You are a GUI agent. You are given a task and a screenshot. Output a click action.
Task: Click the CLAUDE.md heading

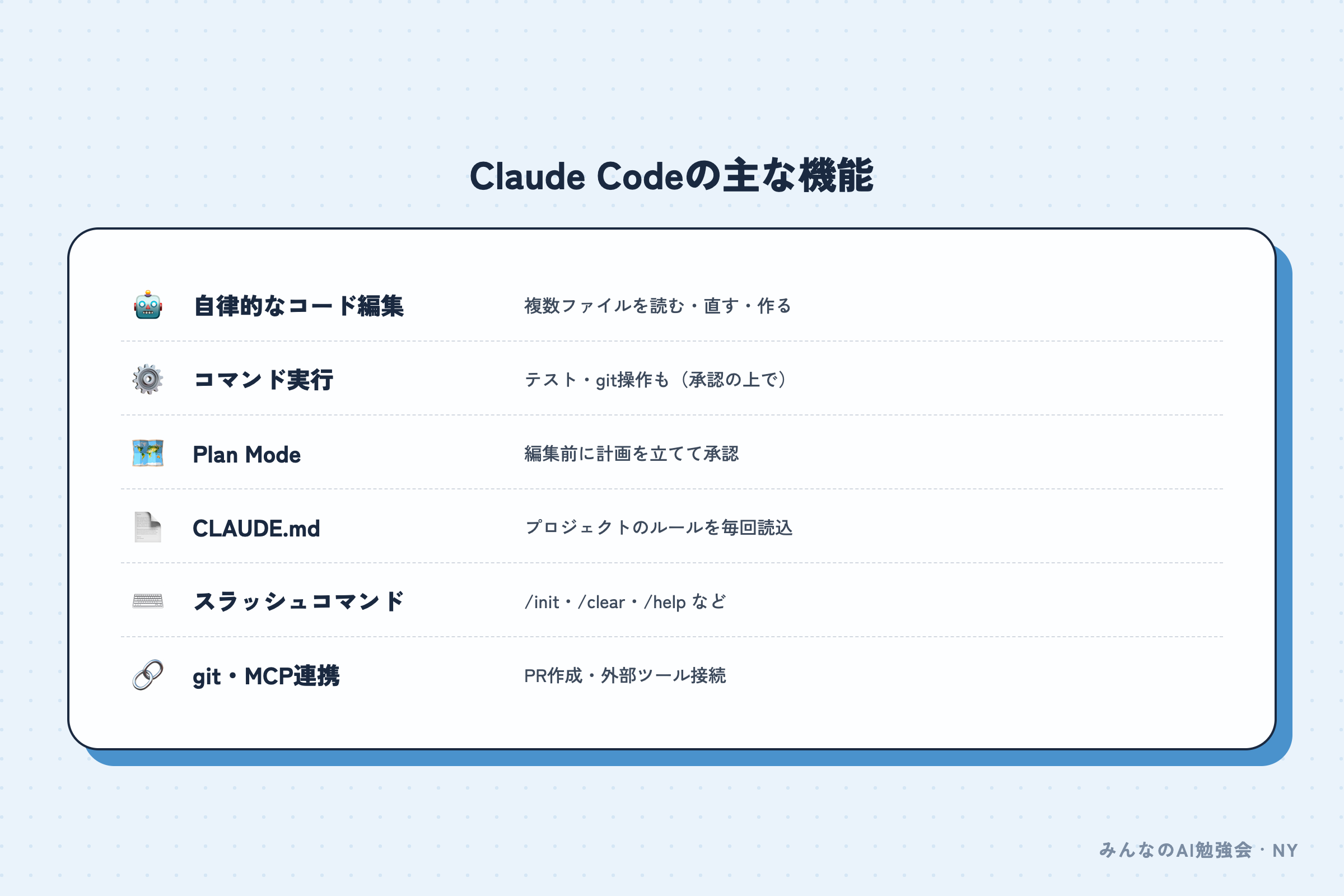pos(256,528)
